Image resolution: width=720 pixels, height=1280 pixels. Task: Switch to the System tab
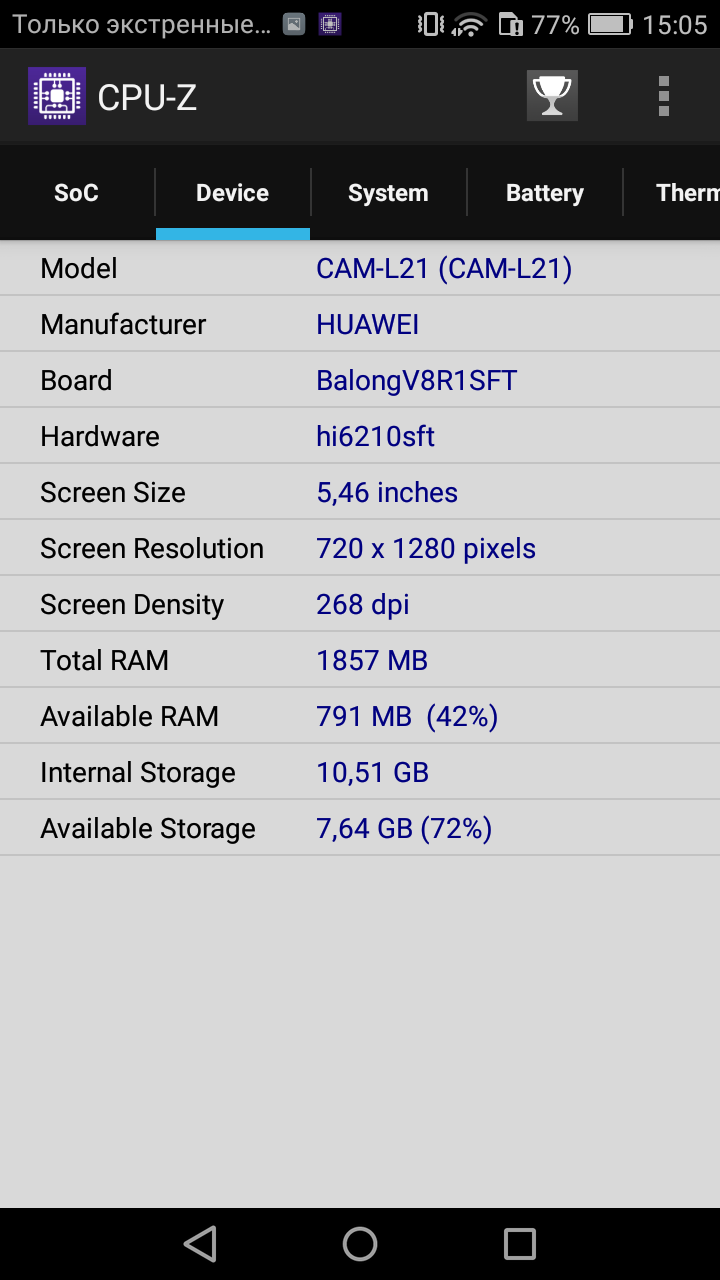[x=388, y=193]
